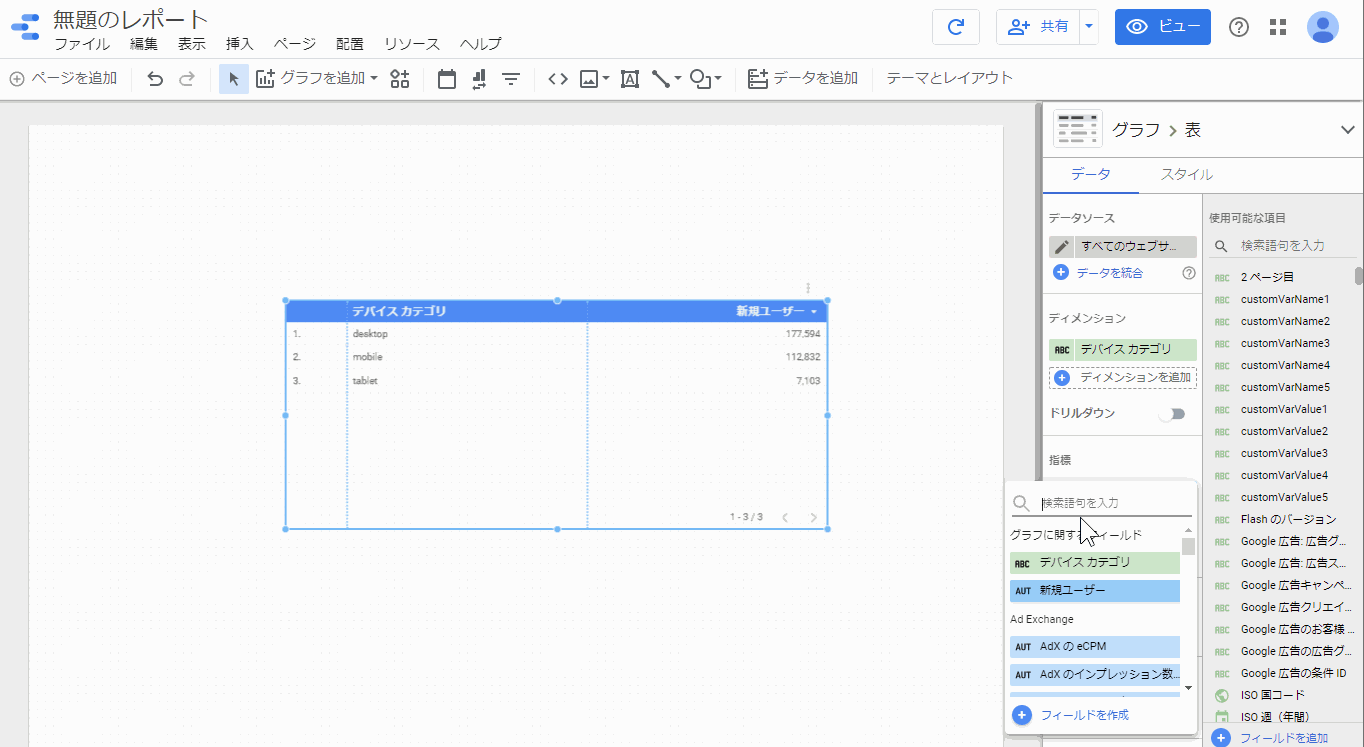Click the scroll down arrow in field picker
The height and width of the screenshot is (747, 1364).
pyautogui.click(x=1188, y=688)
